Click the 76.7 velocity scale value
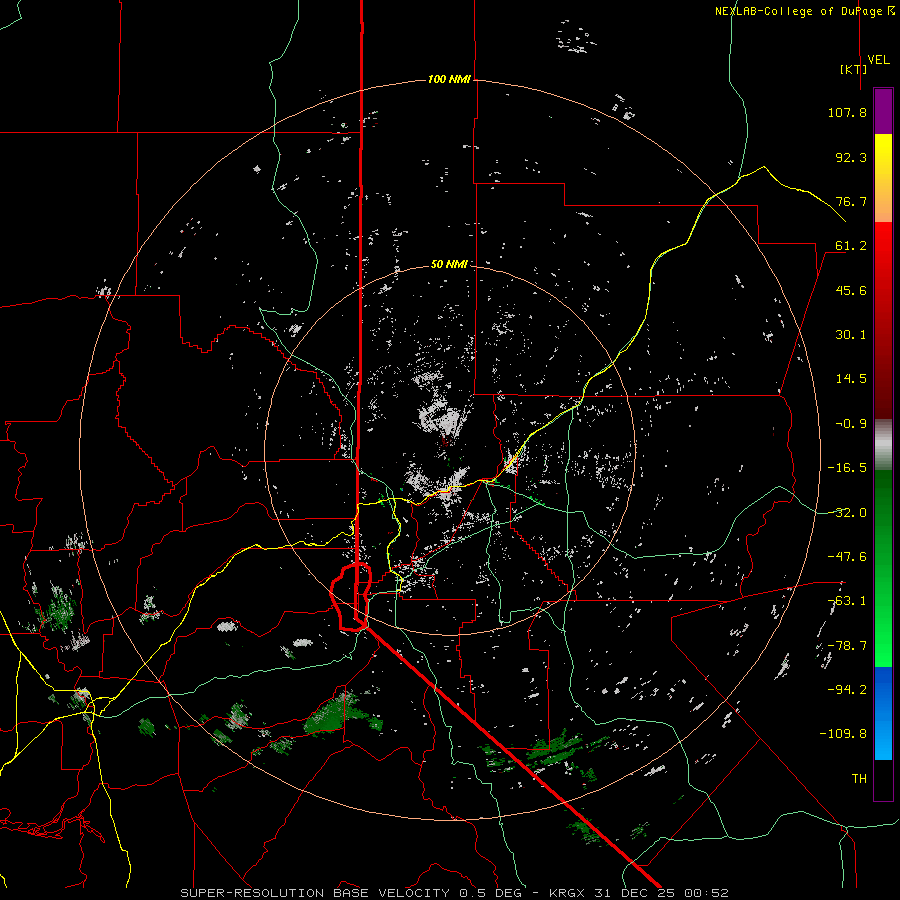This screenshot has height=900, width=900. coord(851,201)
